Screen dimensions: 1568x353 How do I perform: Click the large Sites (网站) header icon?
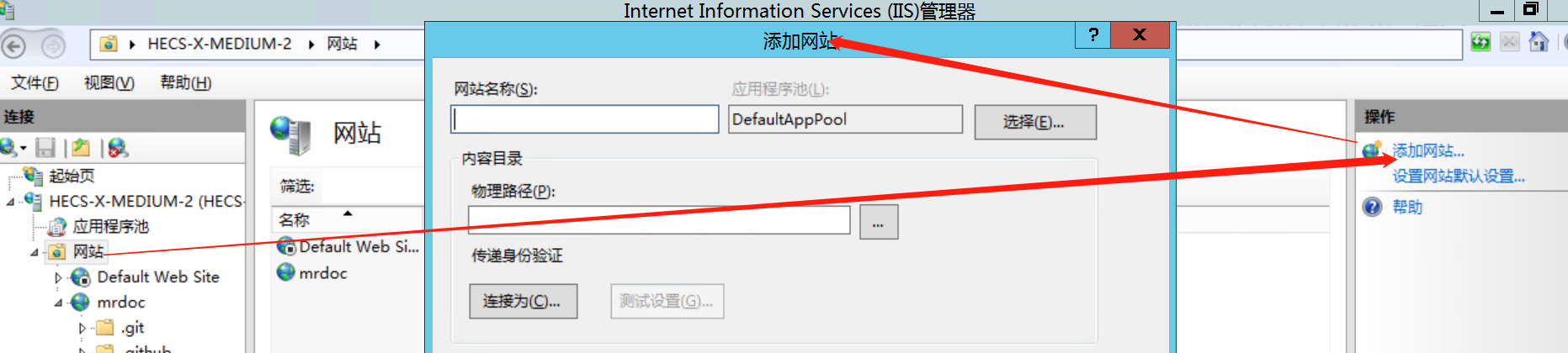(291, 134)
